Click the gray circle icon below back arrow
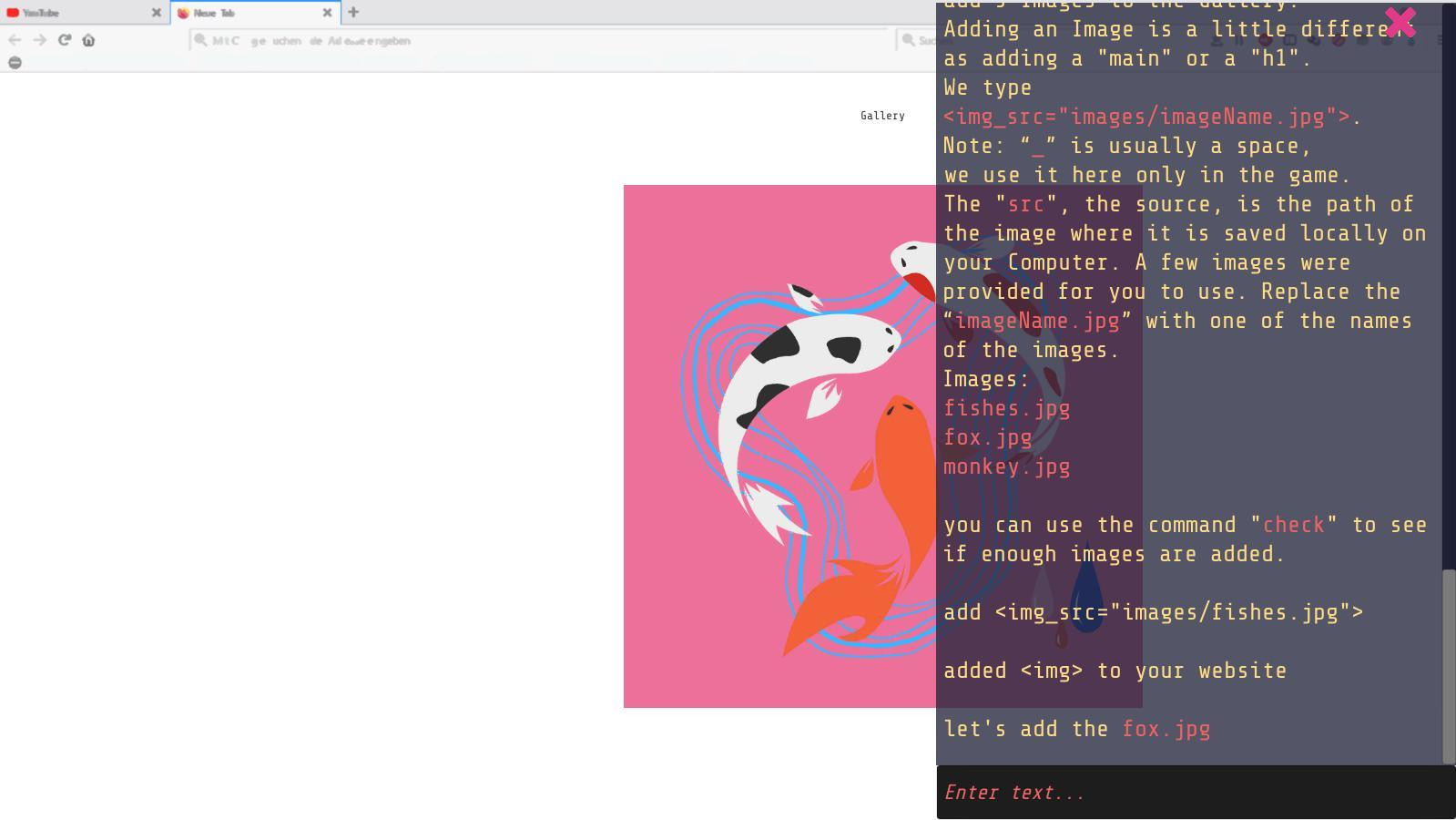 (x=15, y=62)
